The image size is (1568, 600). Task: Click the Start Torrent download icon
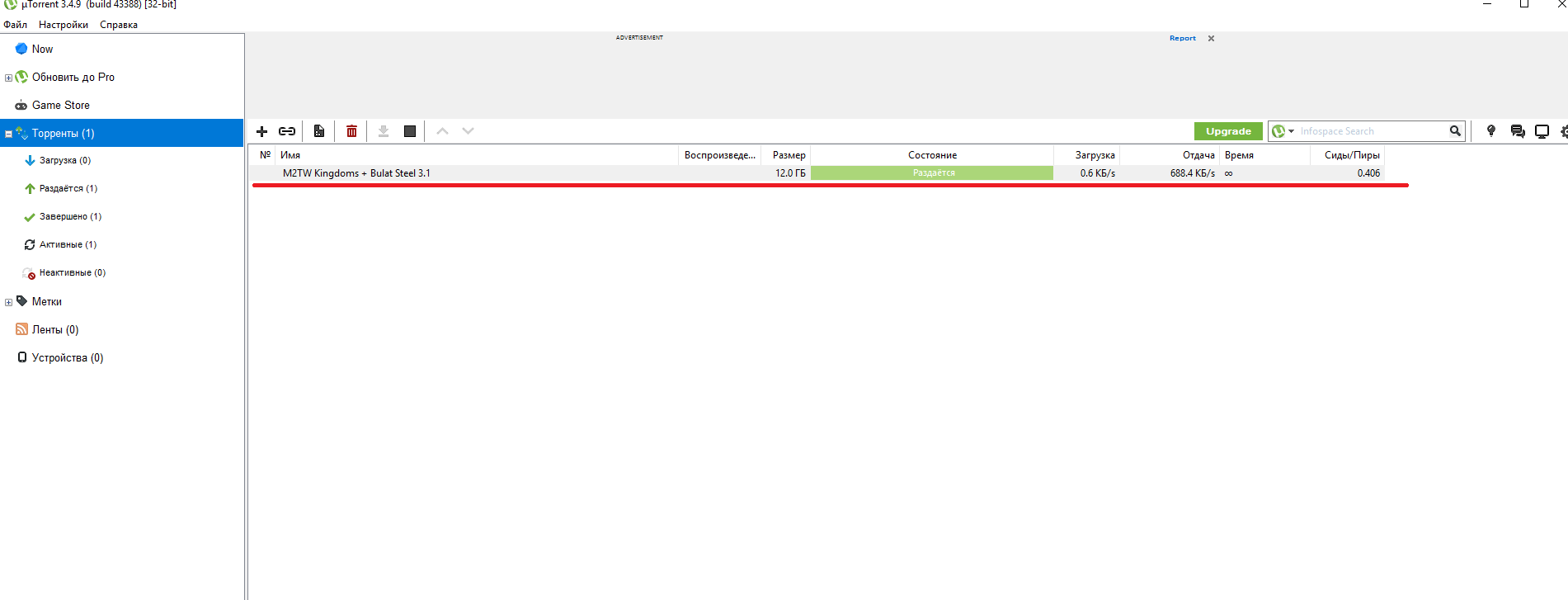click(x=384, y=131)
